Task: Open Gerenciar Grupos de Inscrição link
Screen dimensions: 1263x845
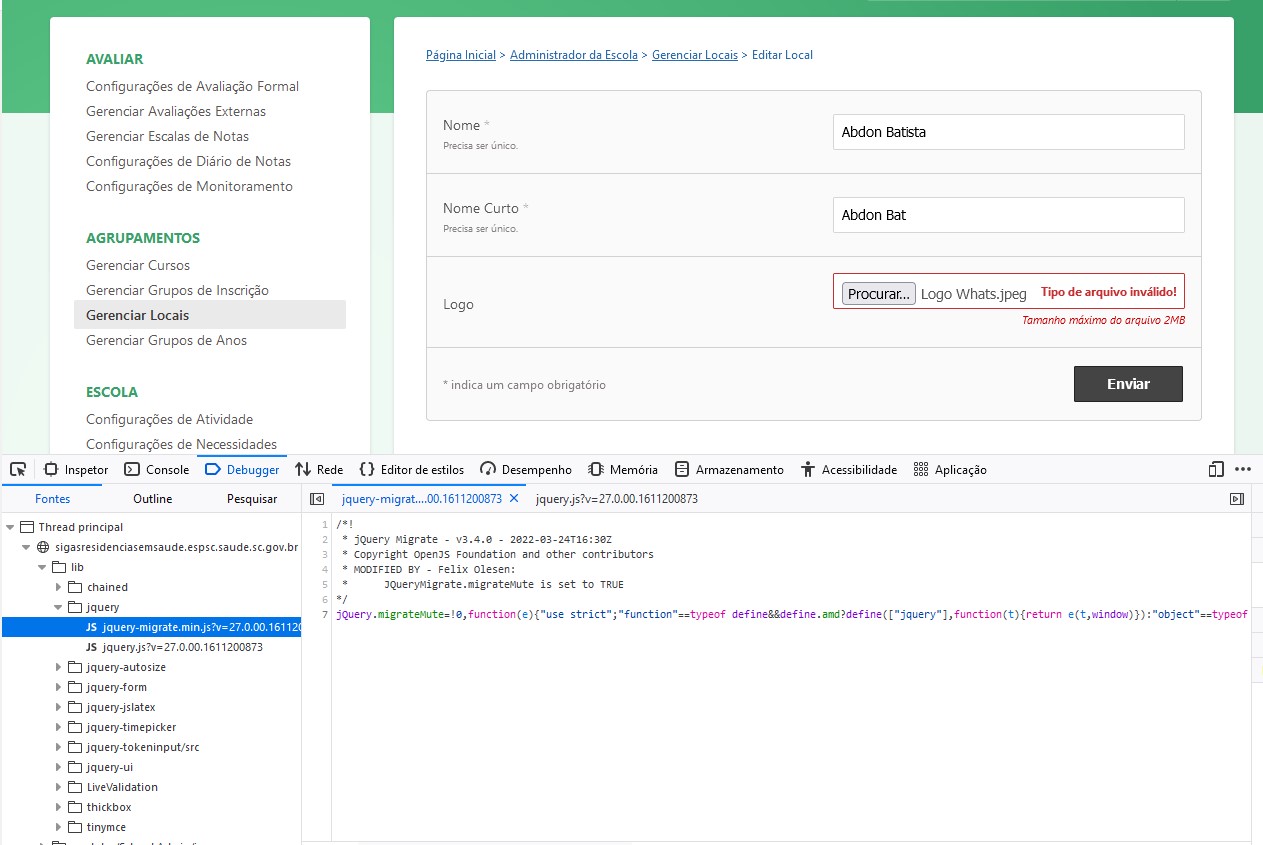Action: tap(178, 290)
